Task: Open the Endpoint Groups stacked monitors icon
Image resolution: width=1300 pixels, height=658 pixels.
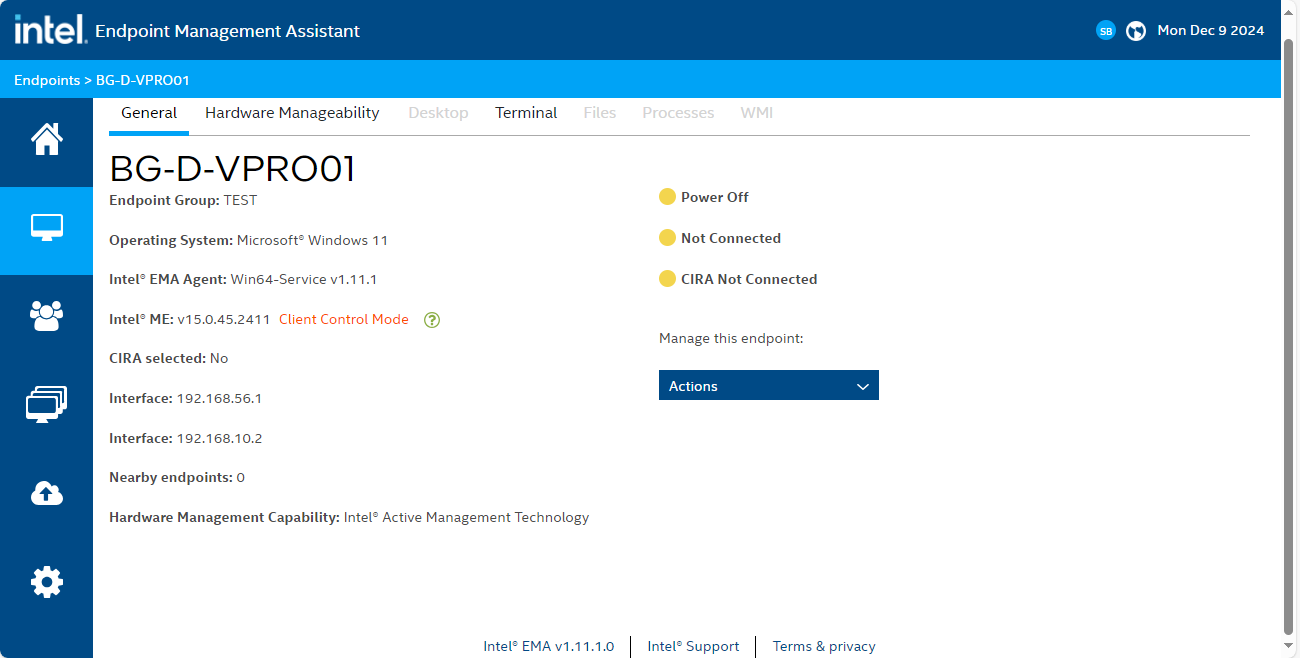Action: click(x=47, y=404)
